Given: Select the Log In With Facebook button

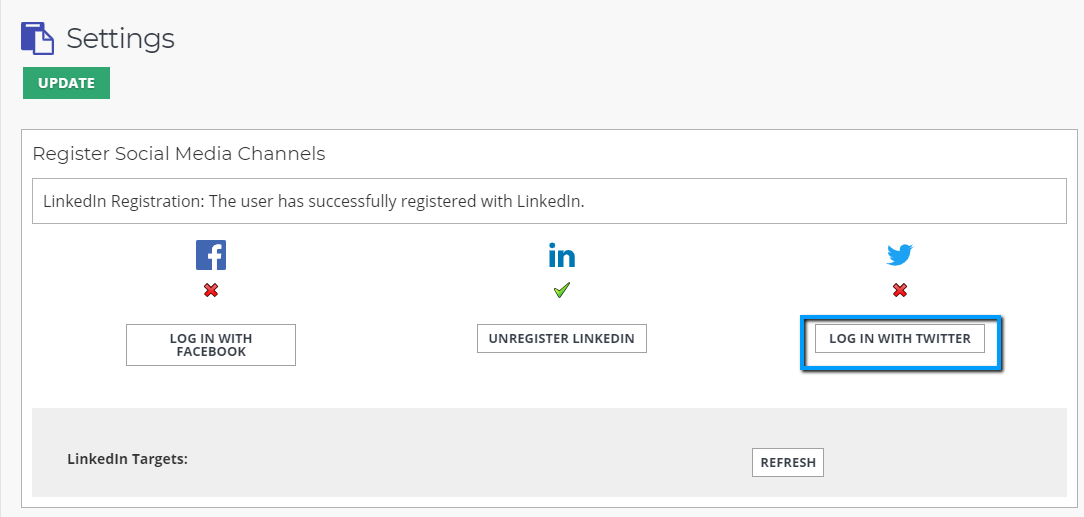Looking at the screenshot, I should coord(211,345).
